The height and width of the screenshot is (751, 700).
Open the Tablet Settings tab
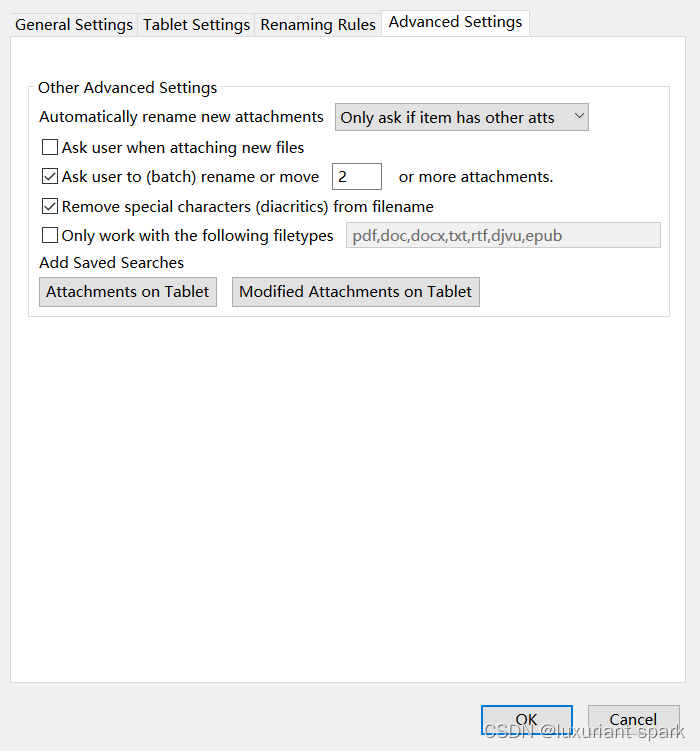pos(196,24)
